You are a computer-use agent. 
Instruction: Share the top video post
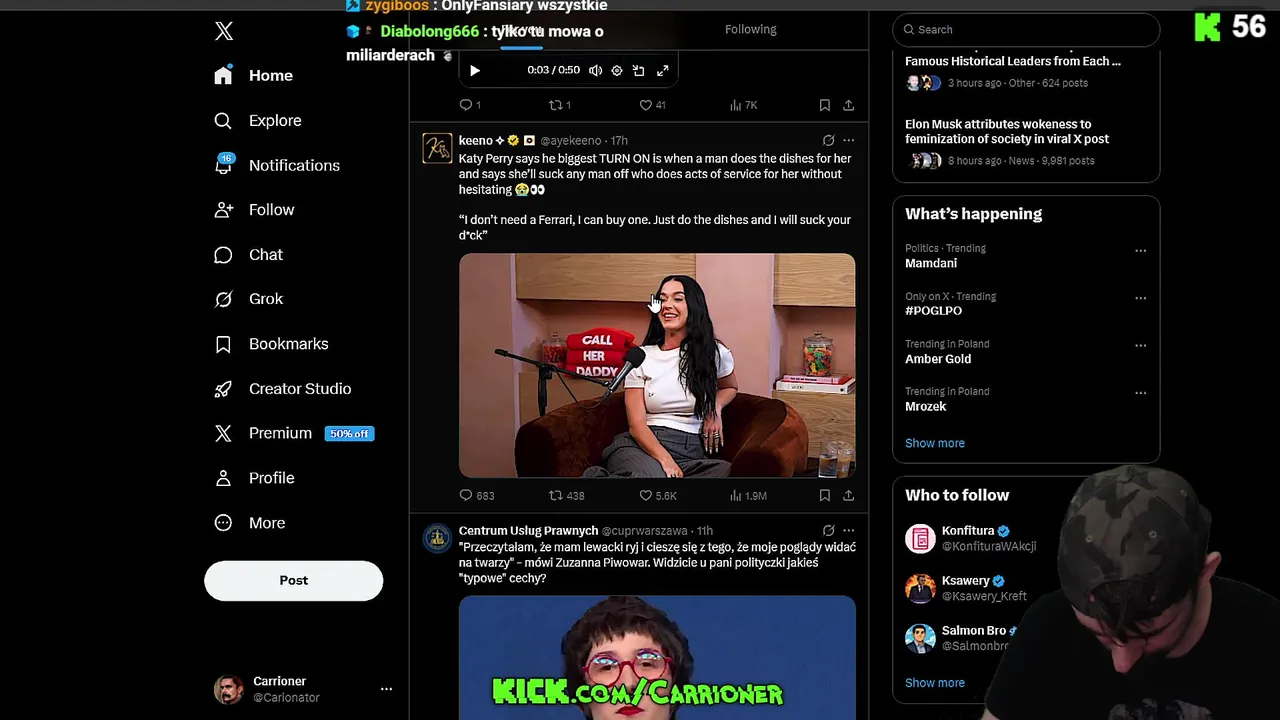(x=848, y=105)
